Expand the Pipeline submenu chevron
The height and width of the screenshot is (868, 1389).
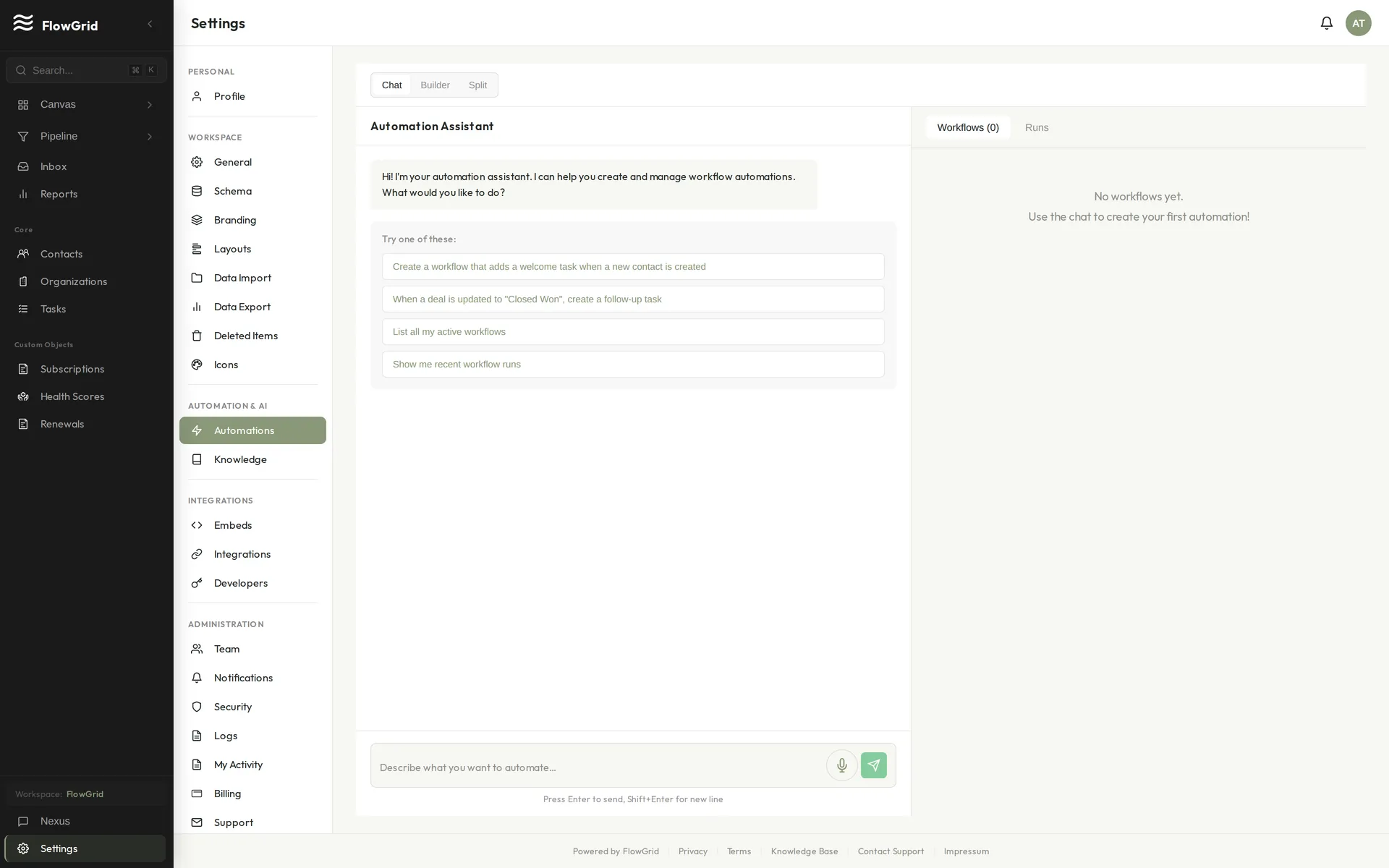coord(150,137)
